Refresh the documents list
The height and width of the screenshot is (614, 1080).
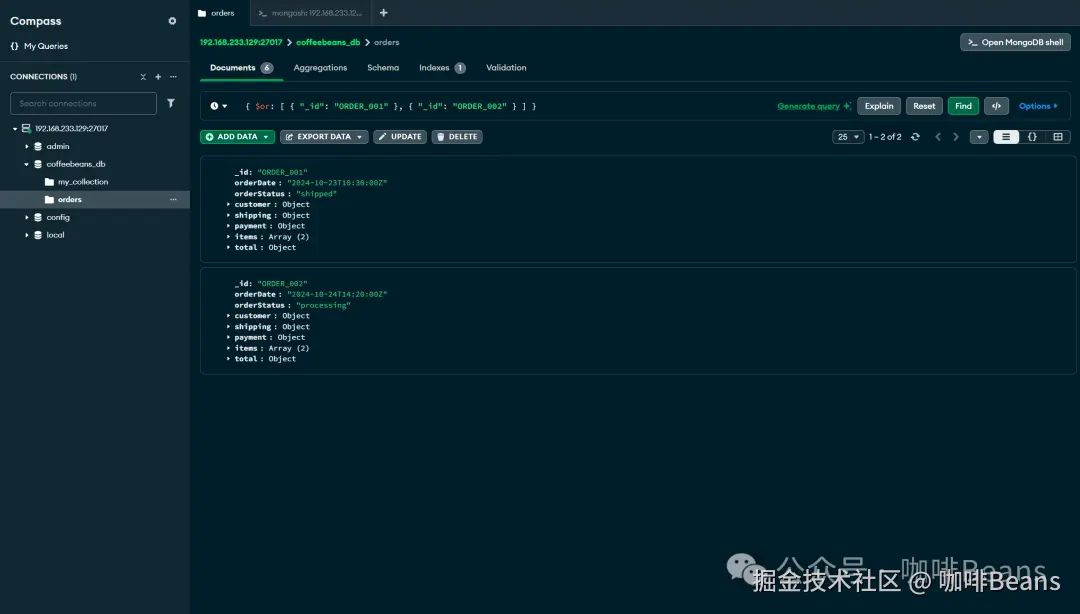click(x=915, y=137)
